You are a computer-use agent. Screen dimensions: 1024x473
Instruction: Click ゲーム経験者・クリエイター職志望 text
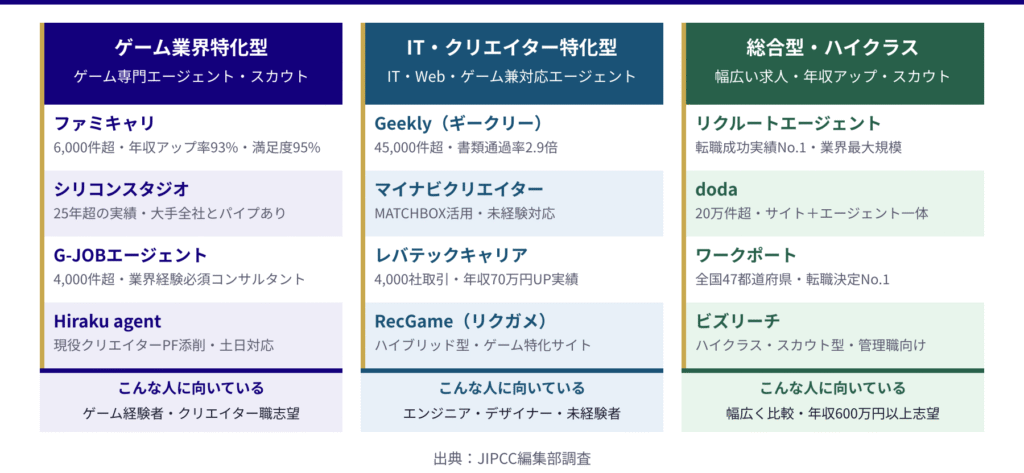[x=191, y=412]
